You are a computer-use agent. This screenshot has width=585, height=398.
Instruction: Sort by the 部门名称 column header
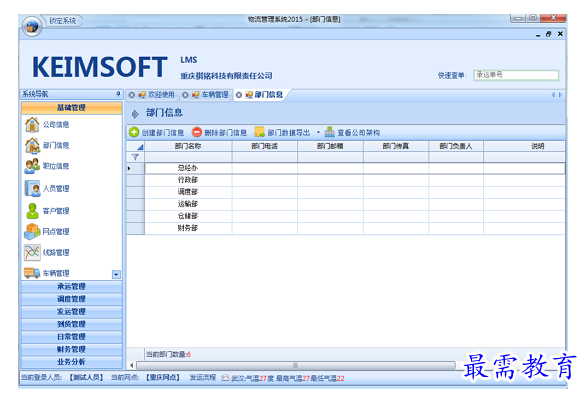coord(188,146)
